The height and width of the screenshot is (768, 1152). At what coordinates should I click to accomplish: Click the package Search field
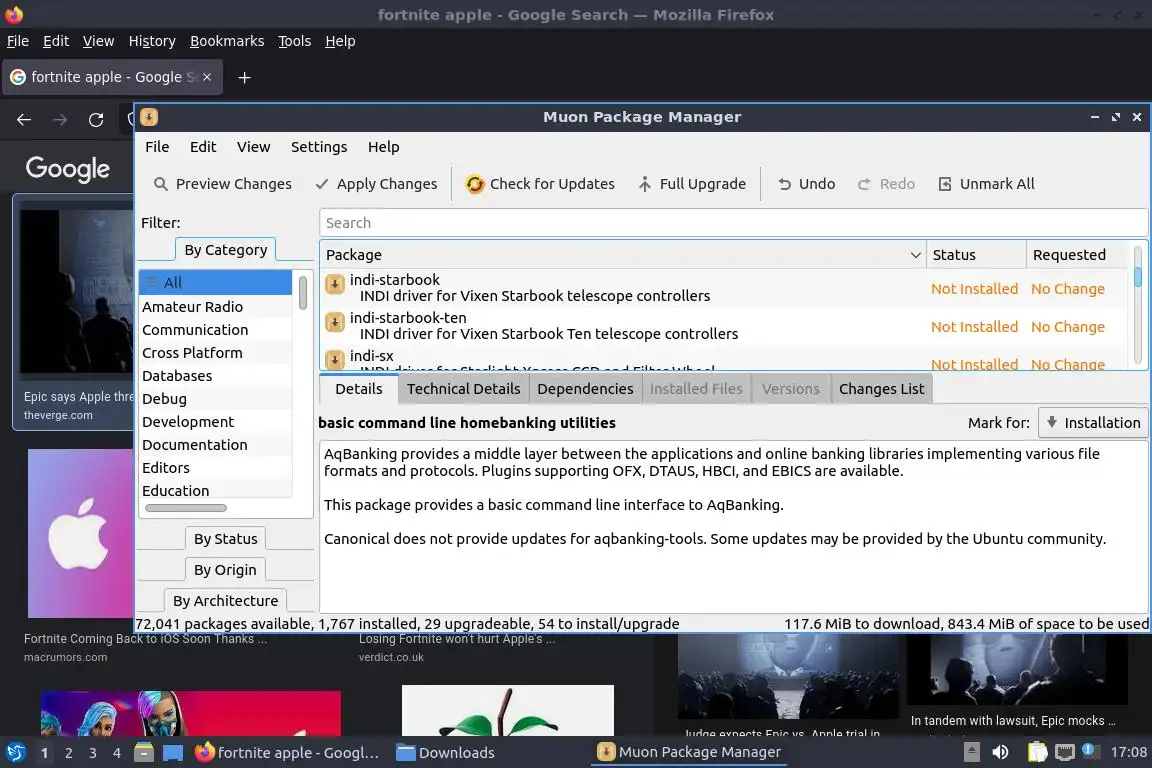pos(732,223)
